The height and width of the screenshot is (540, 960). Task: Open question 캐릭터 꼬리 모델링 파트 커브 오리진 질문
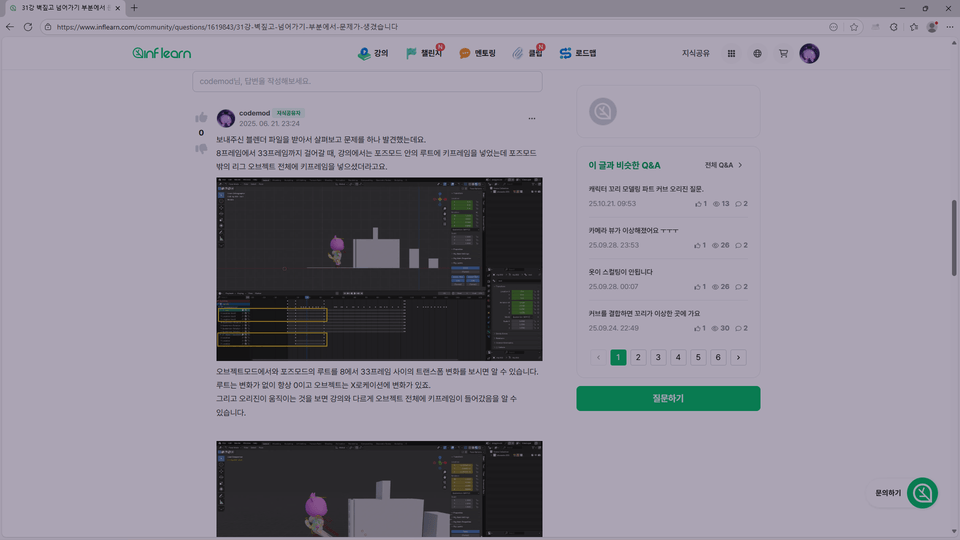point(646,189)
